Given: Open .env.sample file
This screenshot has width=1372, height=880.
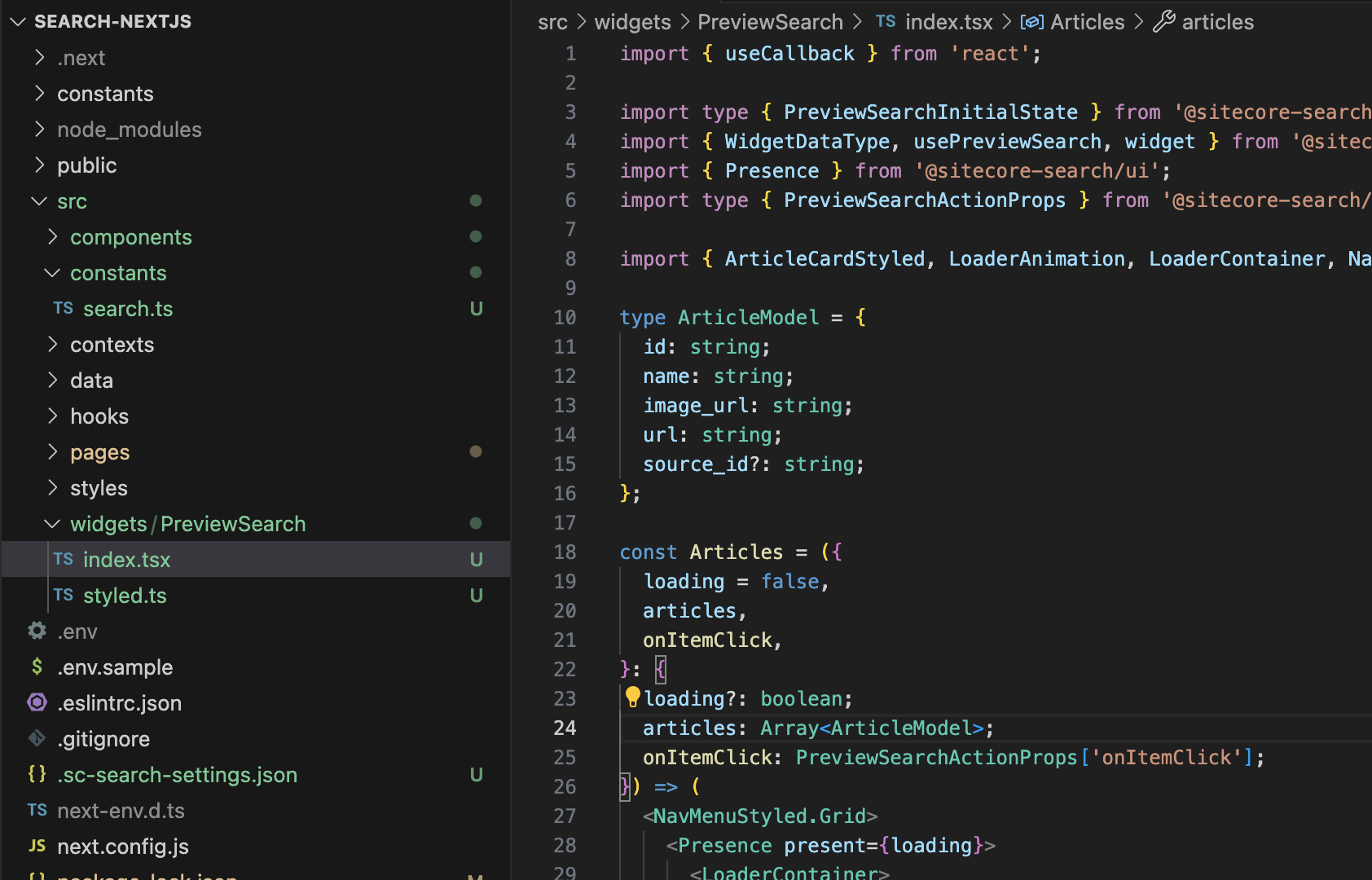Looking at the screenshot, I should [x=115, y=667].
